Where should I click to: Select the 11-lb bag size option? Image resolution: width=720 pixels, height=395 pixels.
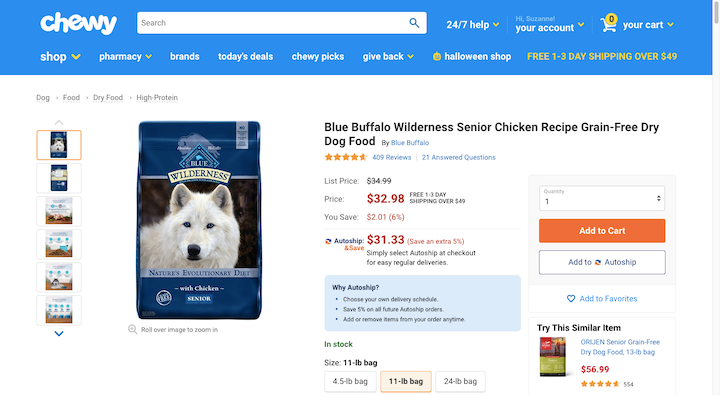pyautogui.click(x=406, y=381)
